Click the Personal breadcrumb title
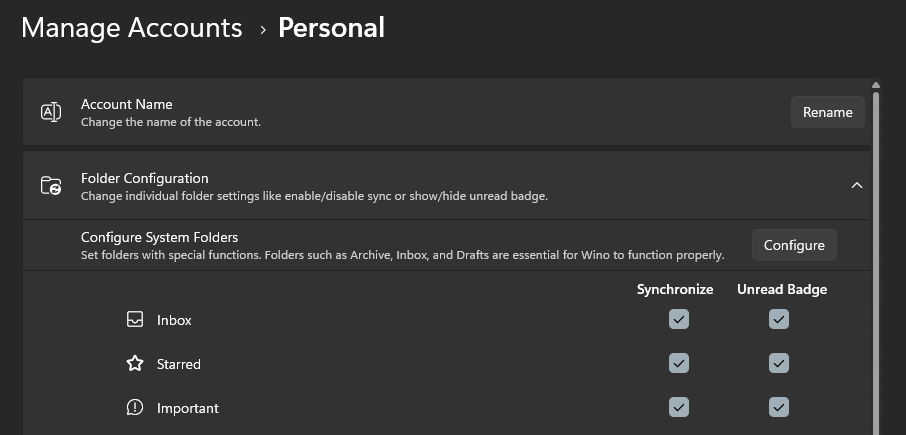Viewport: 906px width, 435px height. 331,28
